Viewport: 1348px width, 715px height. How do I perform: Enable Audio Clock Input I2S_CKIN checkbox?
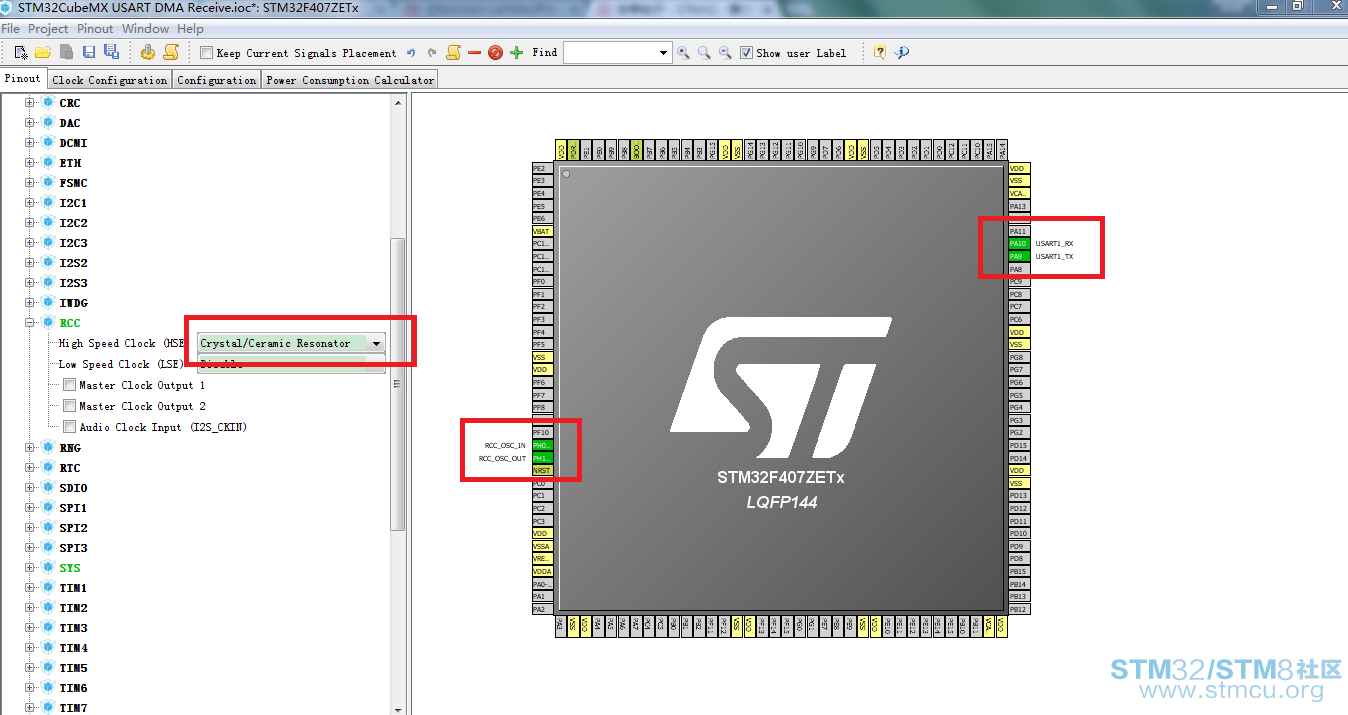point(69,427)
